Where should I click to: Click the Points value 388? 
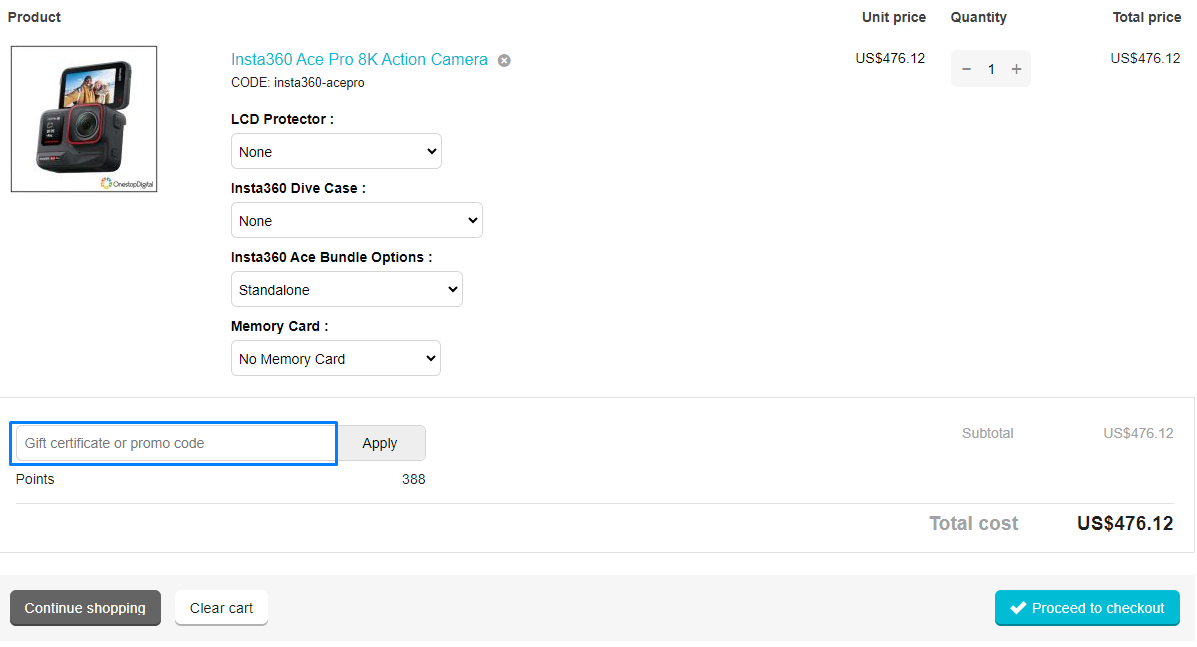[x=413, y=479]
